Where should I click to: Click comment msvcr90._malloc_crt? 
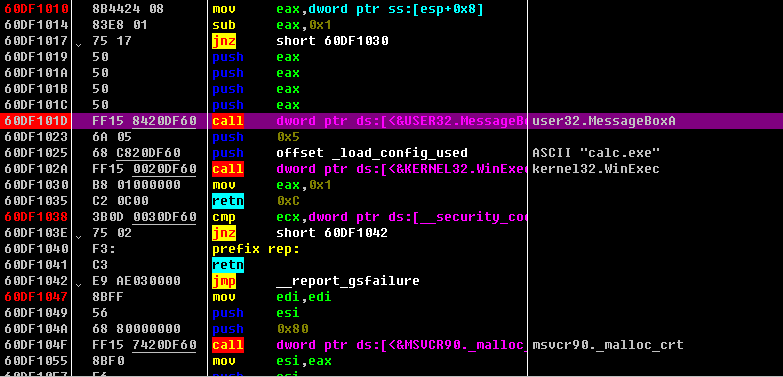coord(608,345)
